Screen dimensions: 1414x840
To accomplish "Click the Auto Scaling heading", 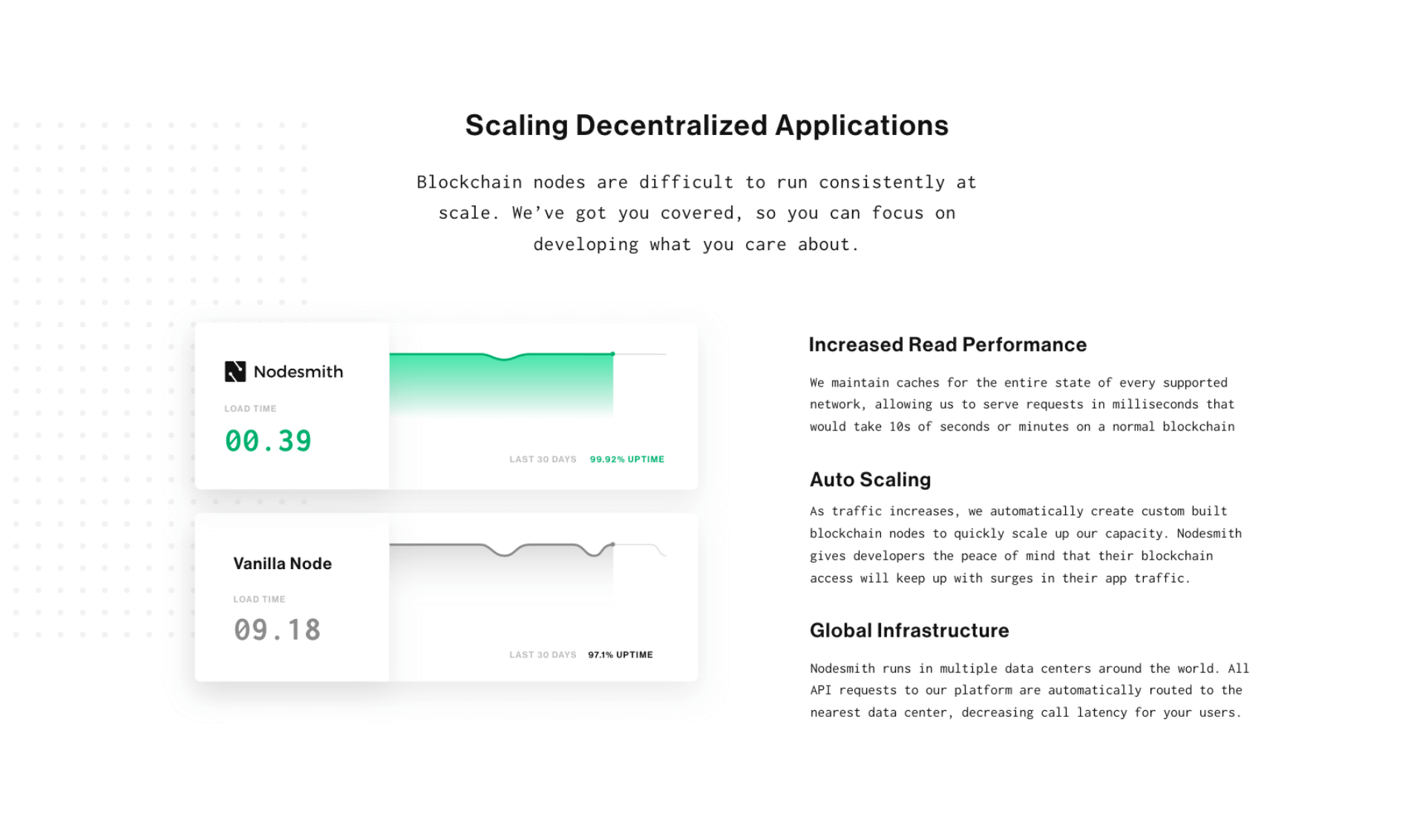I will coord(870,479).
